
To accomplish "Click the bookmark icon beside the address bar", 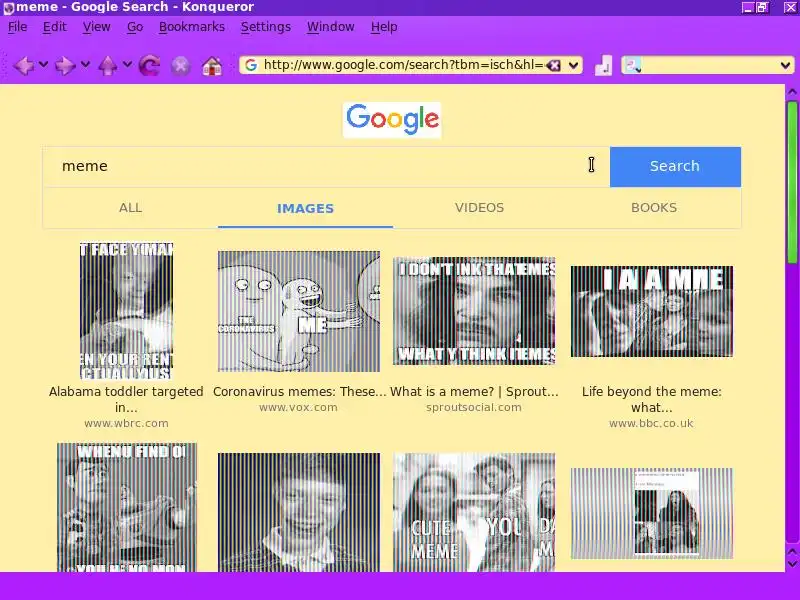I will [x=604, y=66].
